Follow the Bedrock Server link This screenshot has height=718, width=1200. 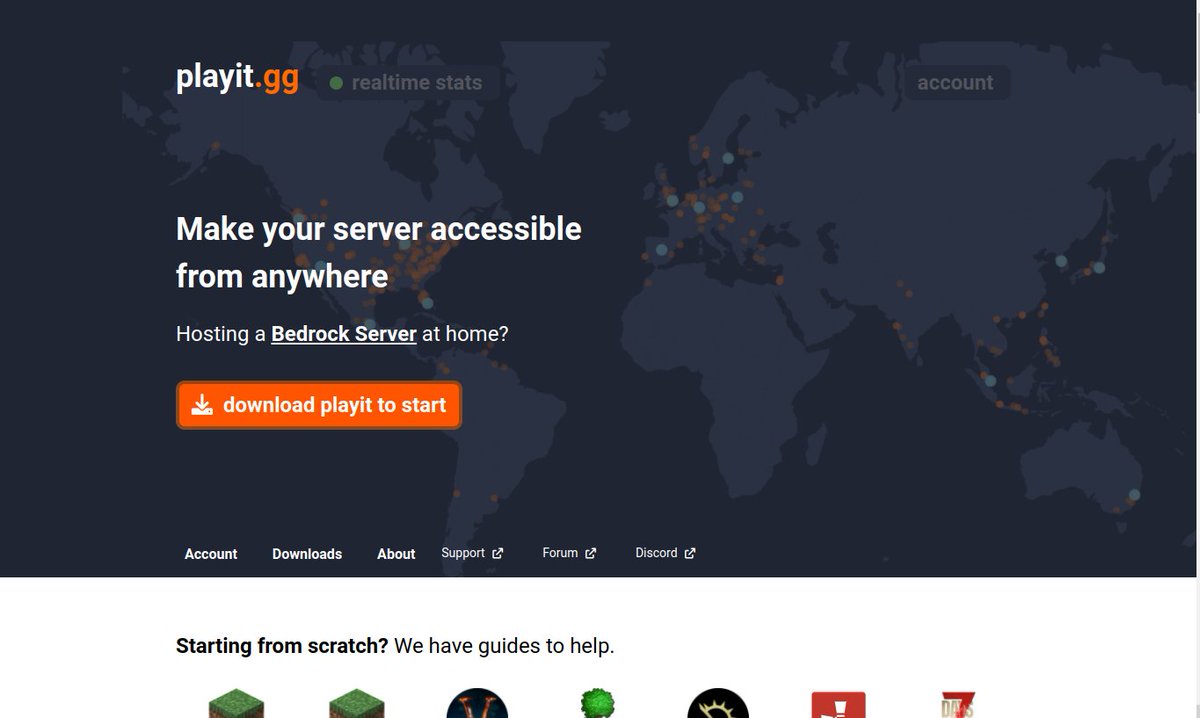(x=344, y=334)
